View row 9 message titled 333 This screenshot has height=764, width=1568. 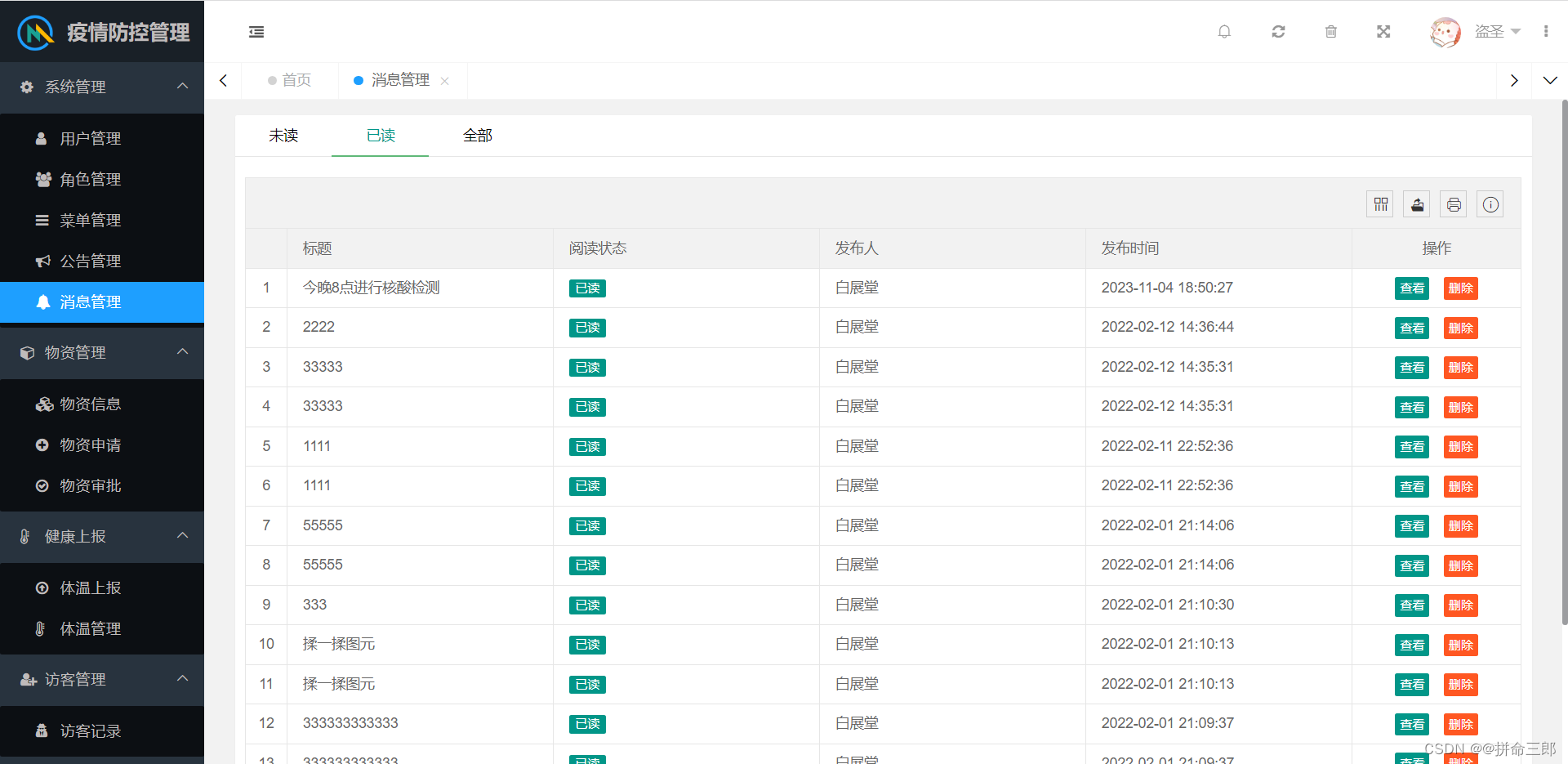pos(1412,605)
